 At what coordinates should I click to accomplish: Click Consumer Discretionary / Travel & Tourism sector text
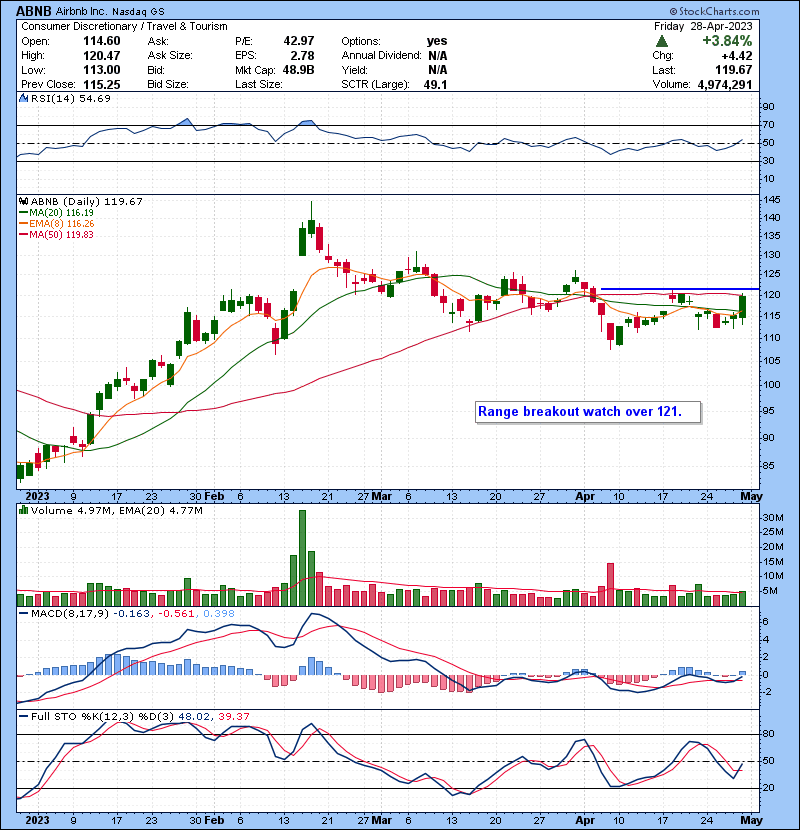(124, 26)
